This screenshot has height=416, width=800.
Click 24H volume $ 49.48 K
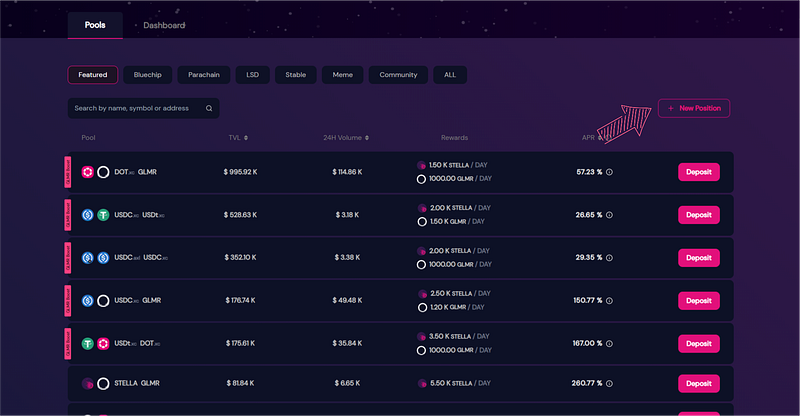347,301
